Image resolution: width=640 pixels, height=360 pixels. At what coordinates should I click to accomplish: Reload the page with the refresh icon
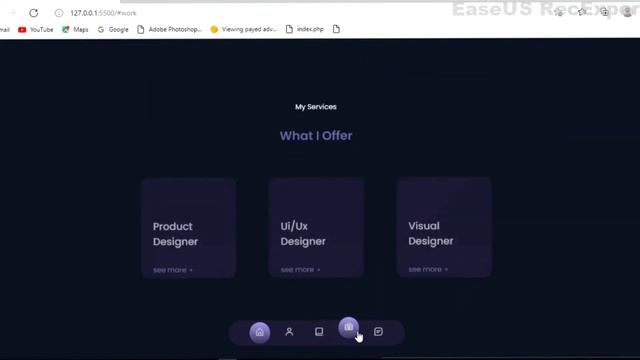pyautogui.click(x=33, y=13)
